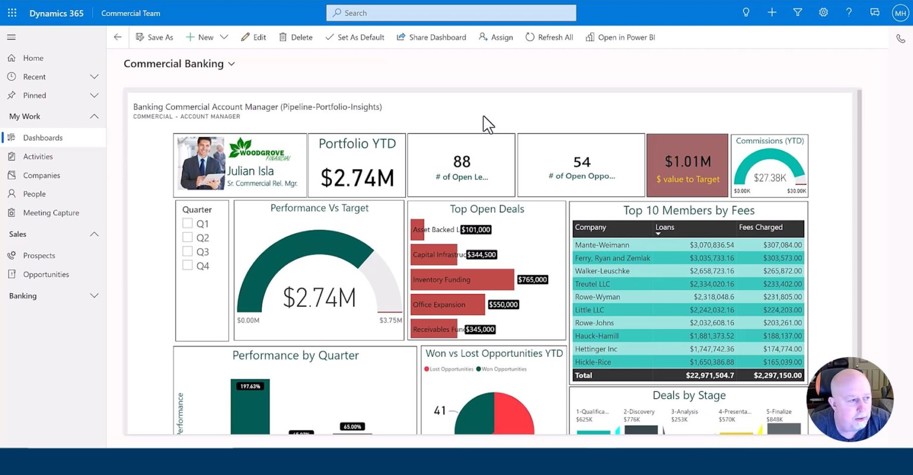
Task: Click the Commissions YTD gauge
Action: click(x=769, y=166)
